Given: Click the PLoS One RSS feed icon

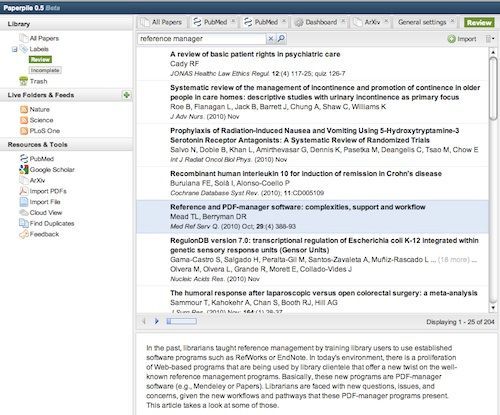Looking at the screenshot, I should [24, 131].
